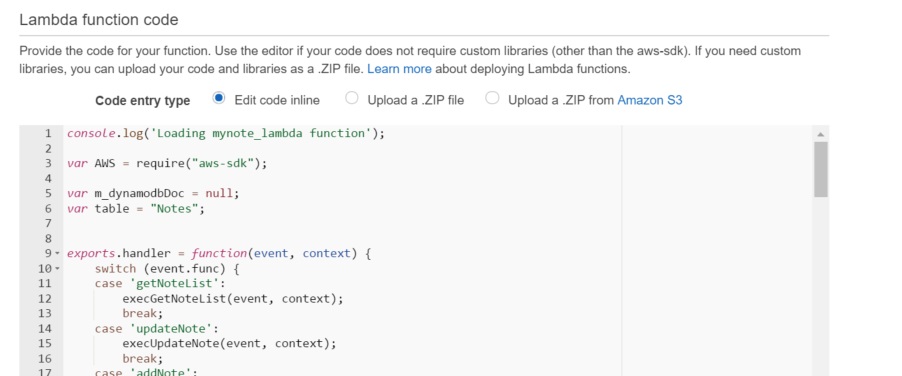Collapse the switch block fold arrow on line 10
Viewport: 902px width, 376px height.
(57, 268)
